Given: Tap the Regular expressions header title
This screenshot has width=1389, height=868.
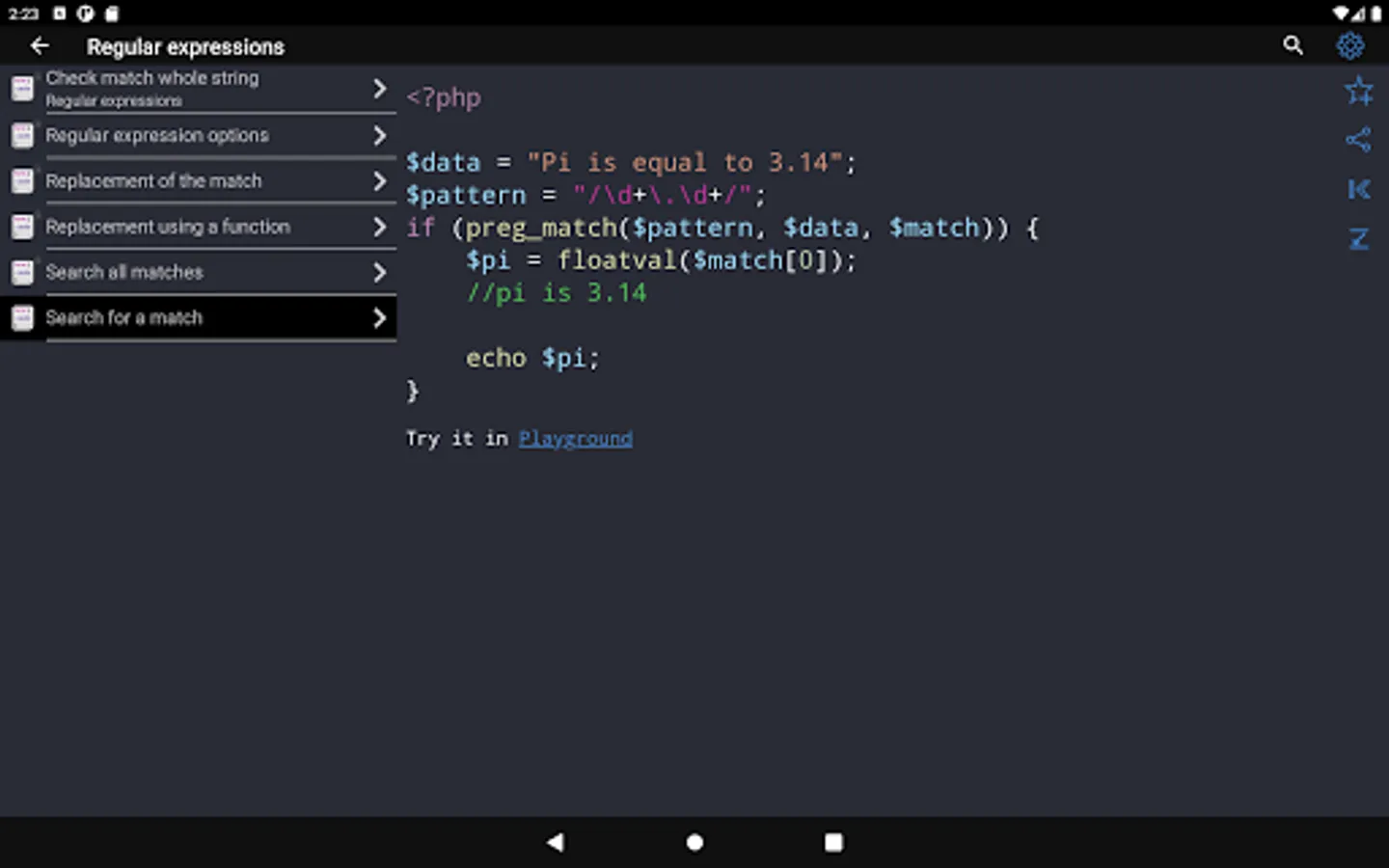Looking at the screenshot, I should [x=185, y=46].
